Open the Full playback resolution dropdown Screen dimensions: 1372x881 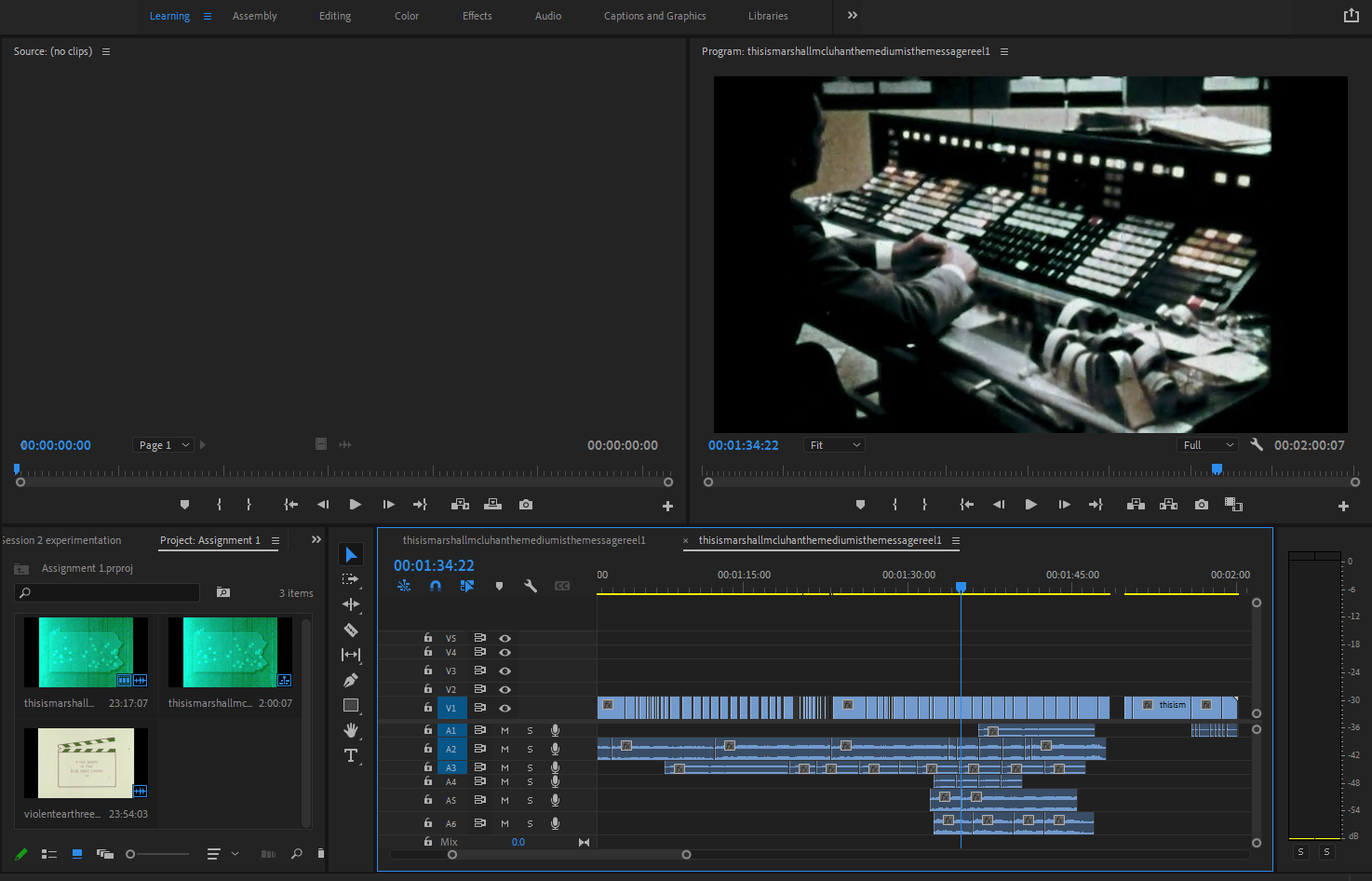(x=1208, y=445)
